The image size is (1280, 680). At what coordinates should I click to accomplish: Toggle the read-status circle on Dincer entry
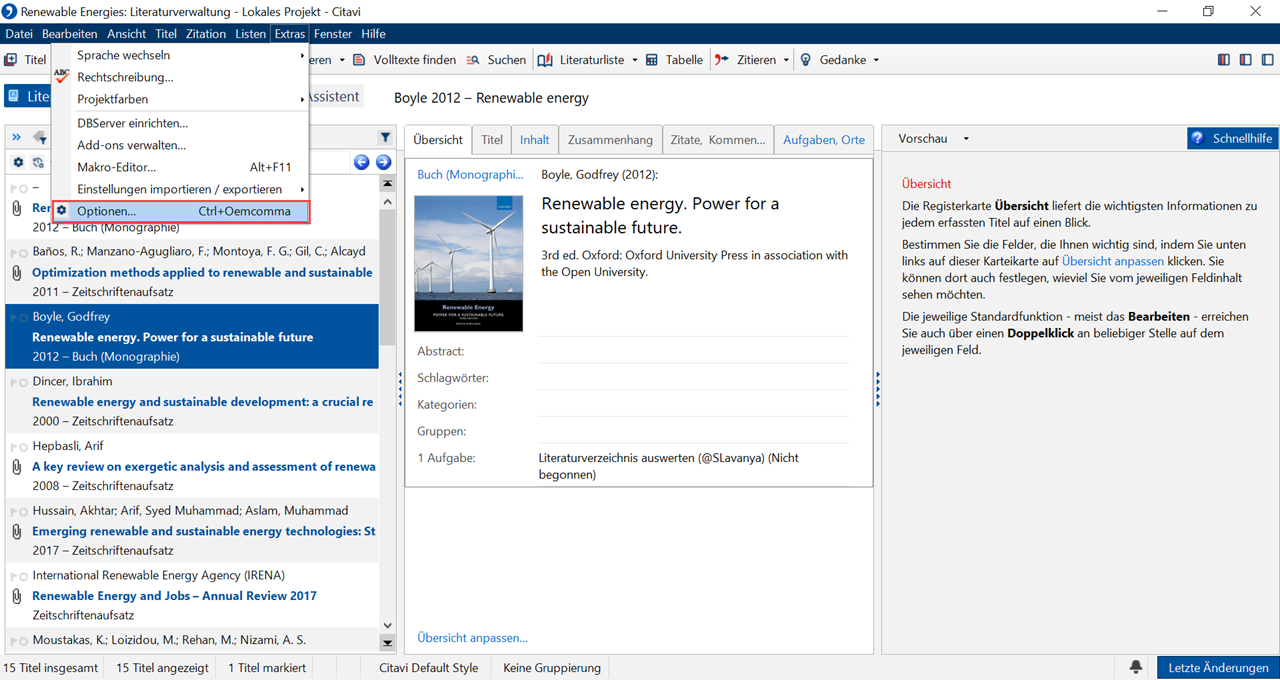tap(24, 382)
